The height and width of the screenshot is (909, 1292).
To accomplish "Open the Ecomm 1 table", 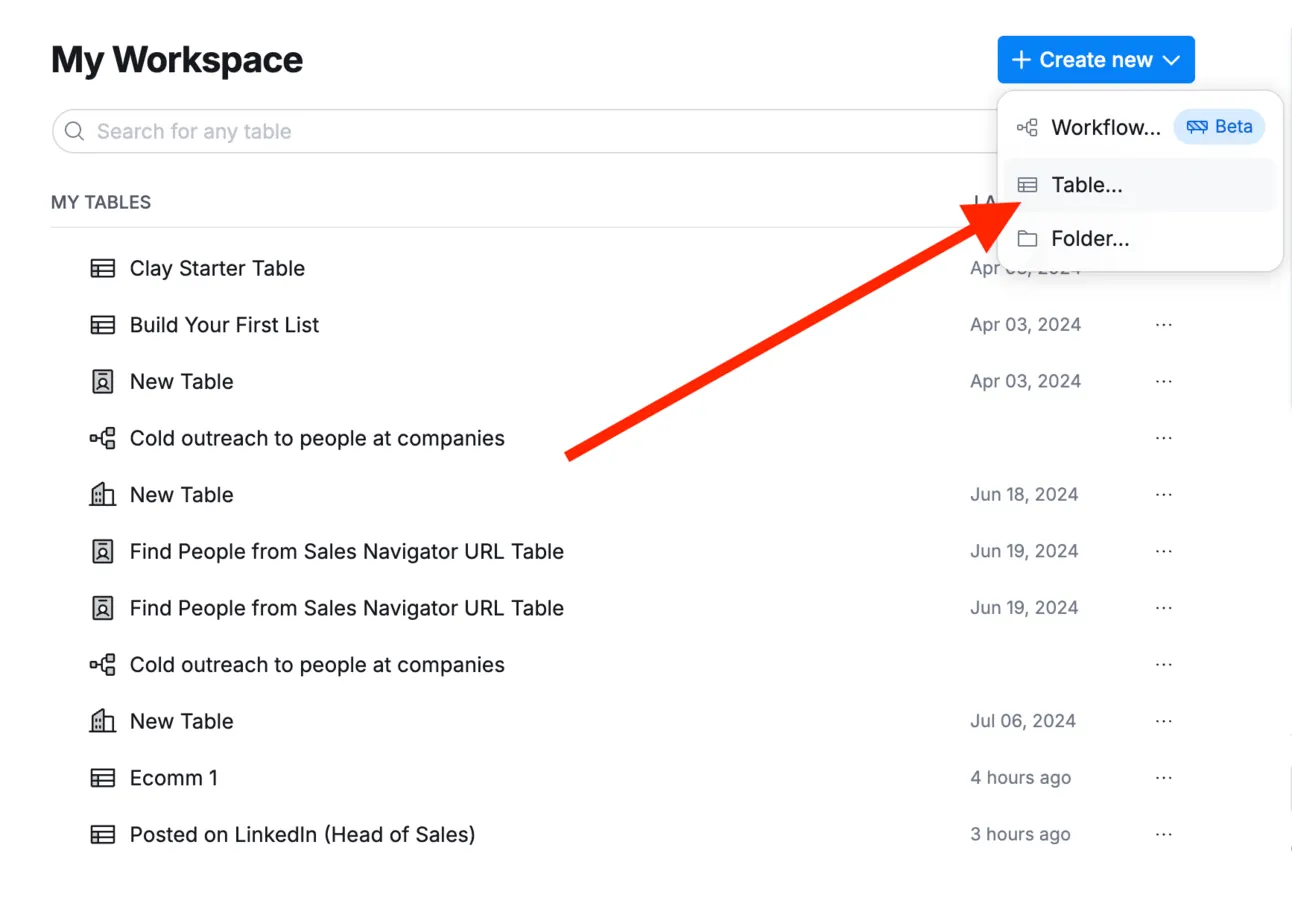I will pyautogui.click(x=173, y=778).
